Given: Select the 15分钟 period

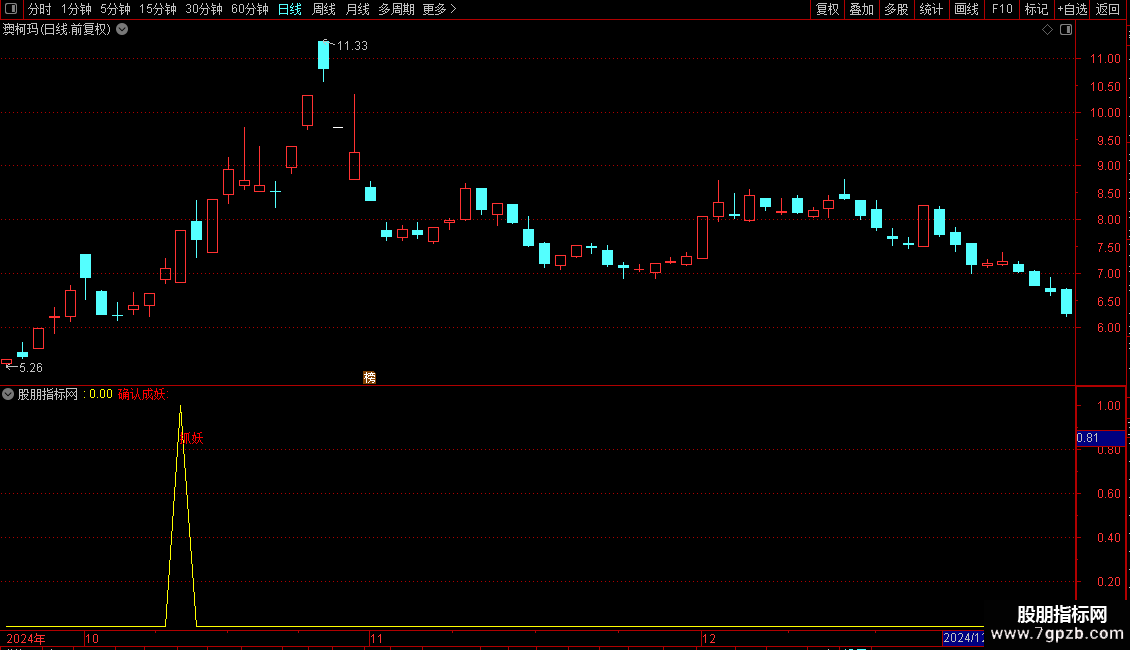Looking at the screenshot, I should coord(158,9).
